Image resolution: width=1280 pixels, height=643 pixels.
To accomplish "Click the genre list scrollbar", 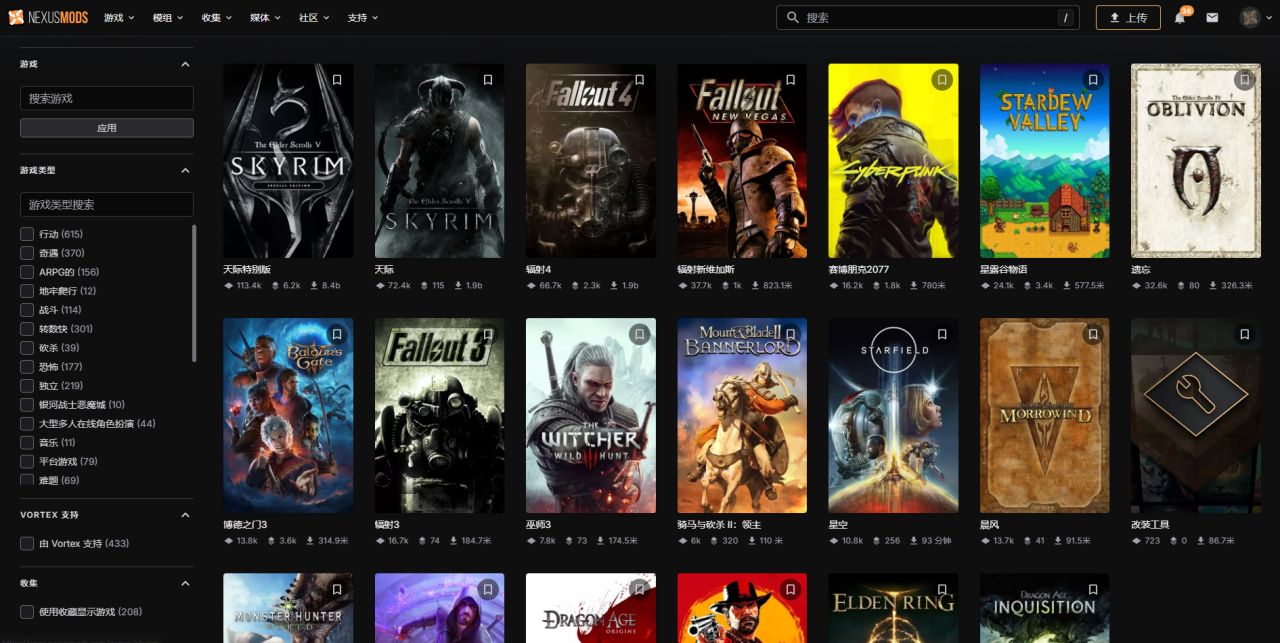I will pos(194,293).
